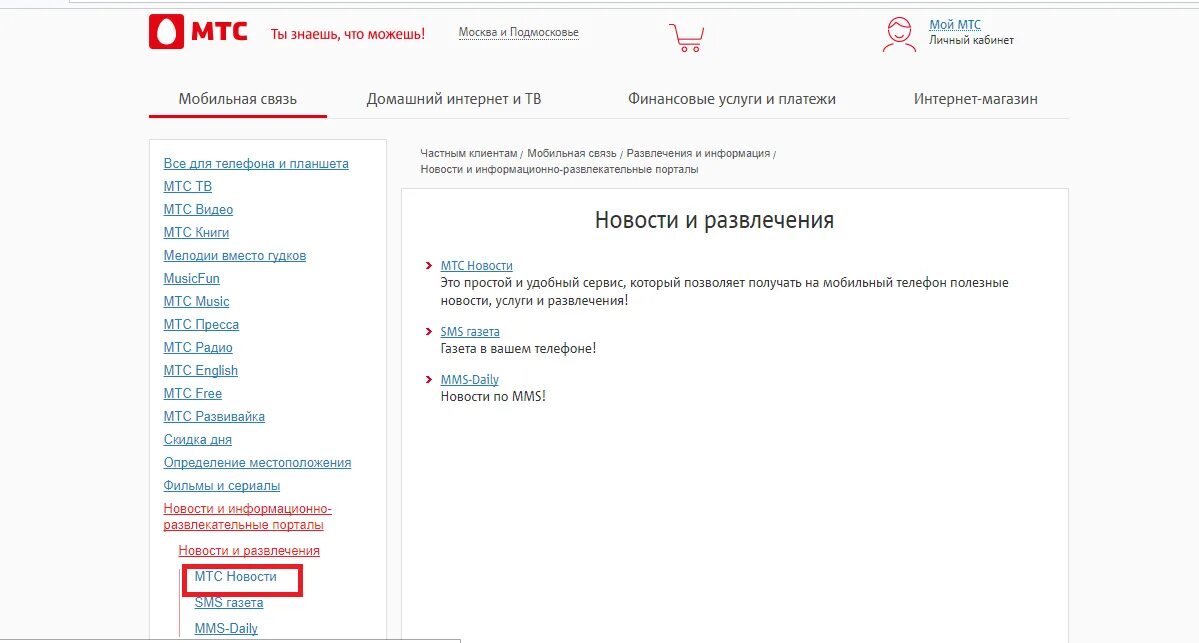
Task: Click the MTS egg logo
Action: click(x=166, y=32)
